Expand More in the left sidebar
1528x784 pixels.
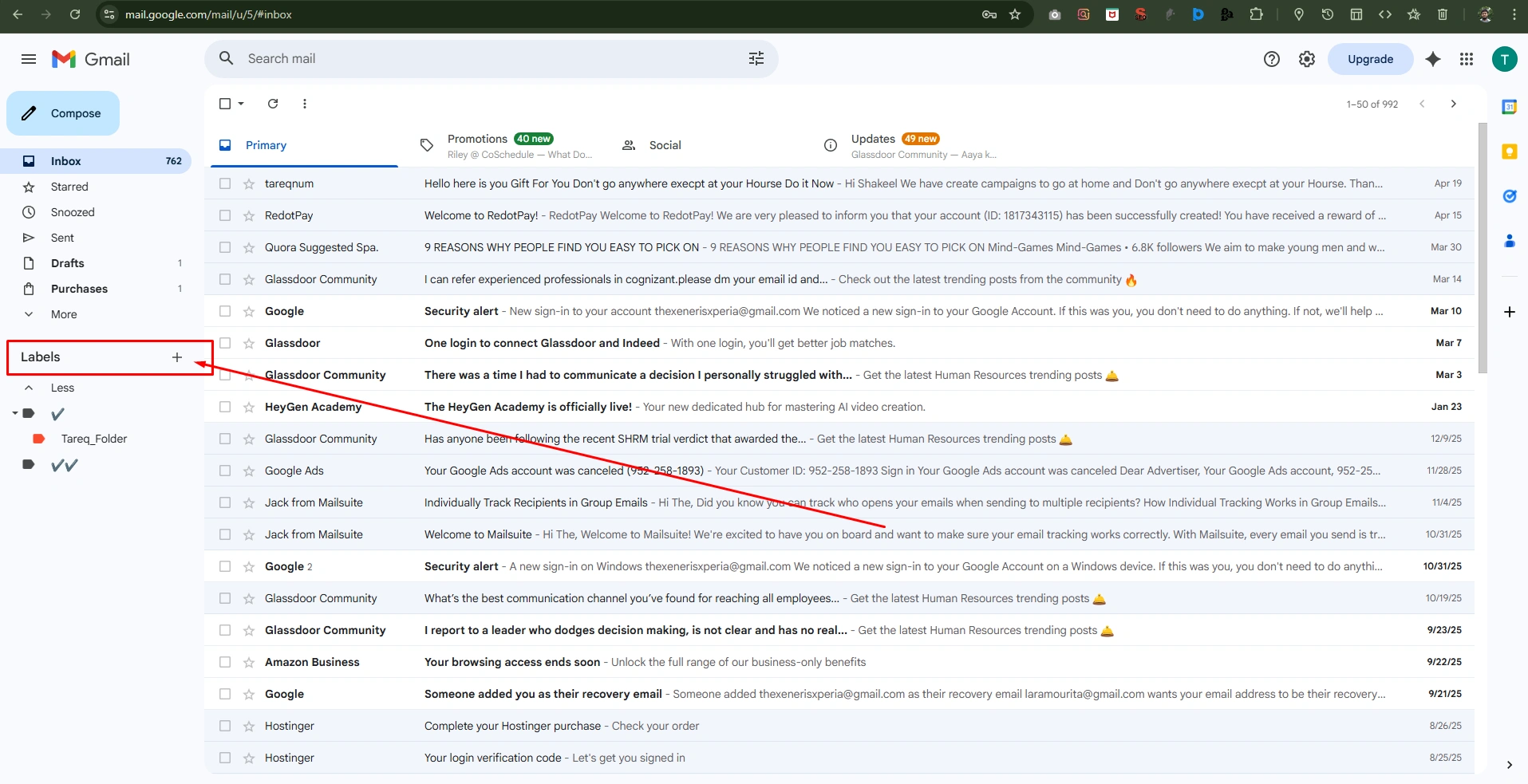click(64, 314)
